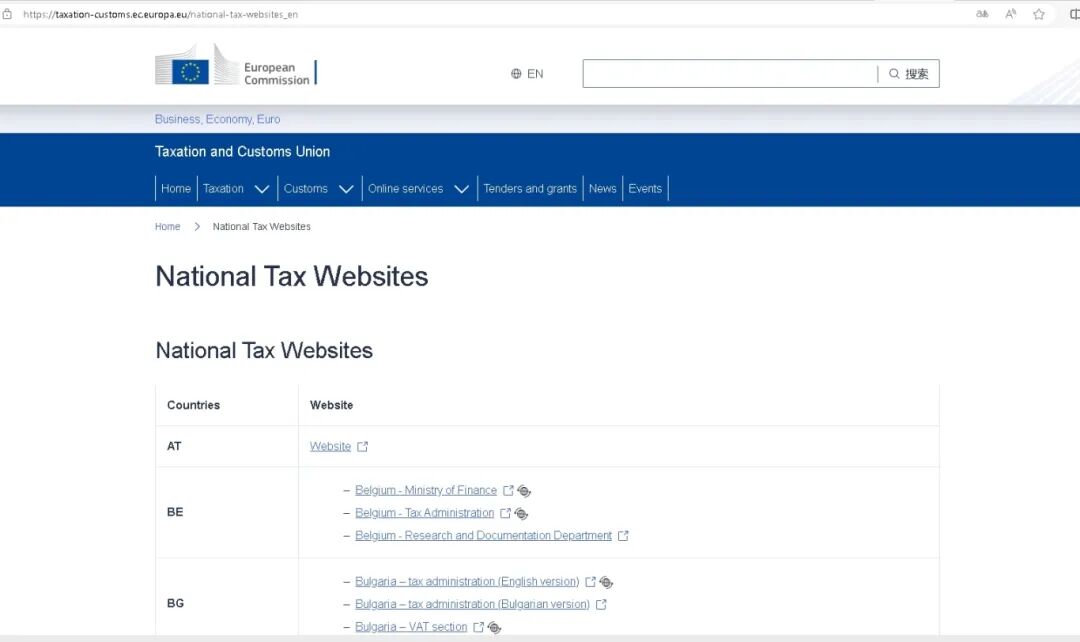This screenshot has width=1080, height=642.
Task: Click translation globe icon after Belgium Ministry of Finance
Action: 524,491
